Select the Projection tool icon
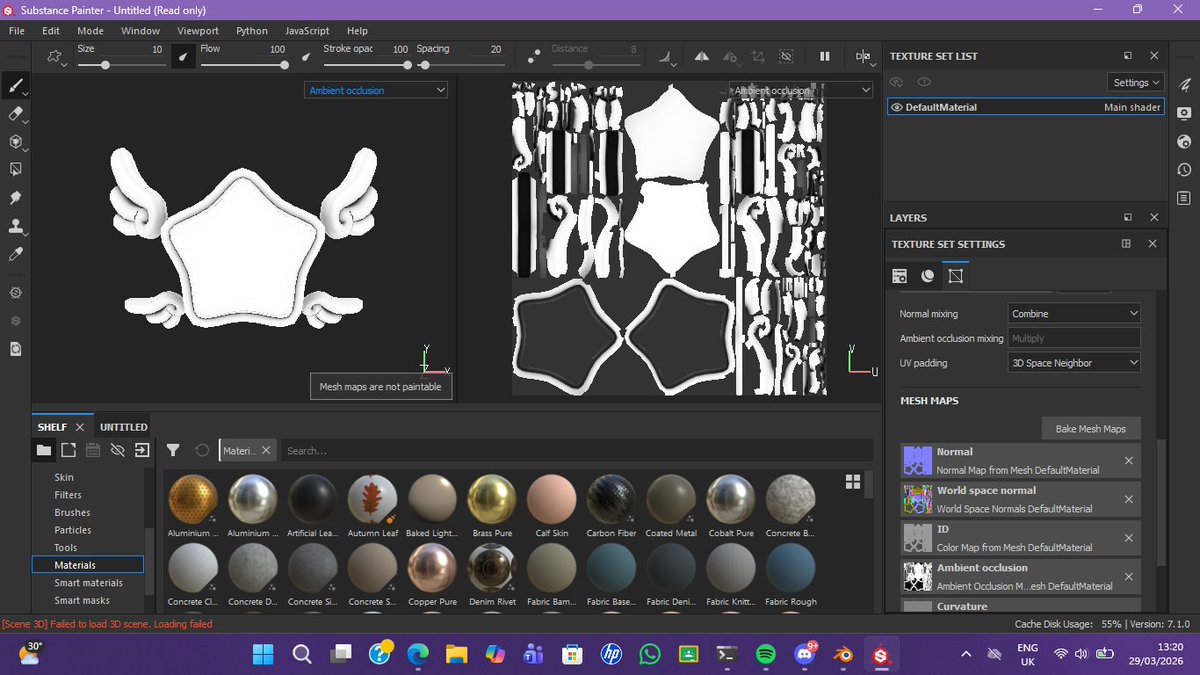The image size is (1200, 675). (15, 142)
